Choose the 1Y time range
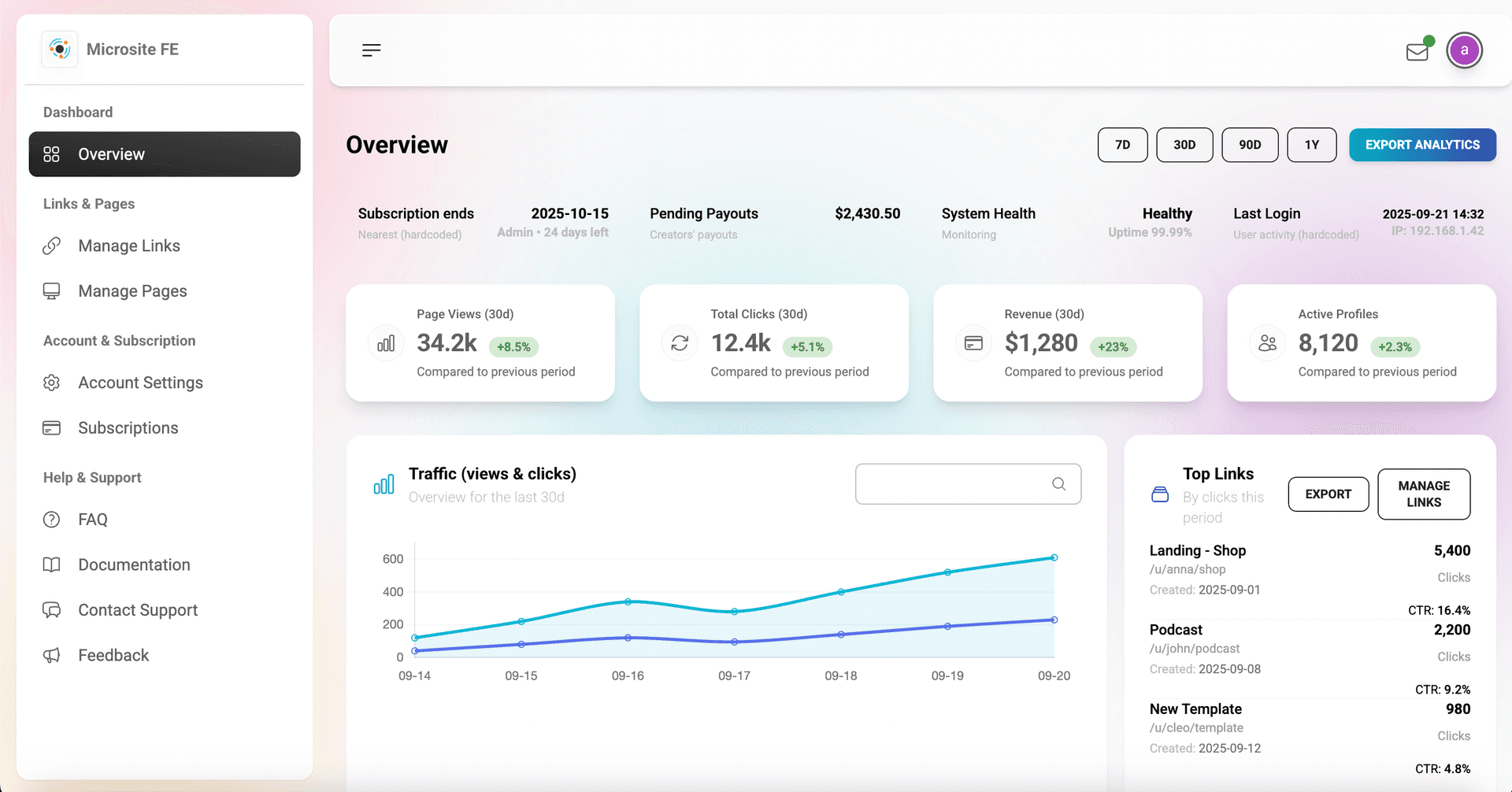The width and height of the screenshot is (1512, 792). (x=1311, y=145)
